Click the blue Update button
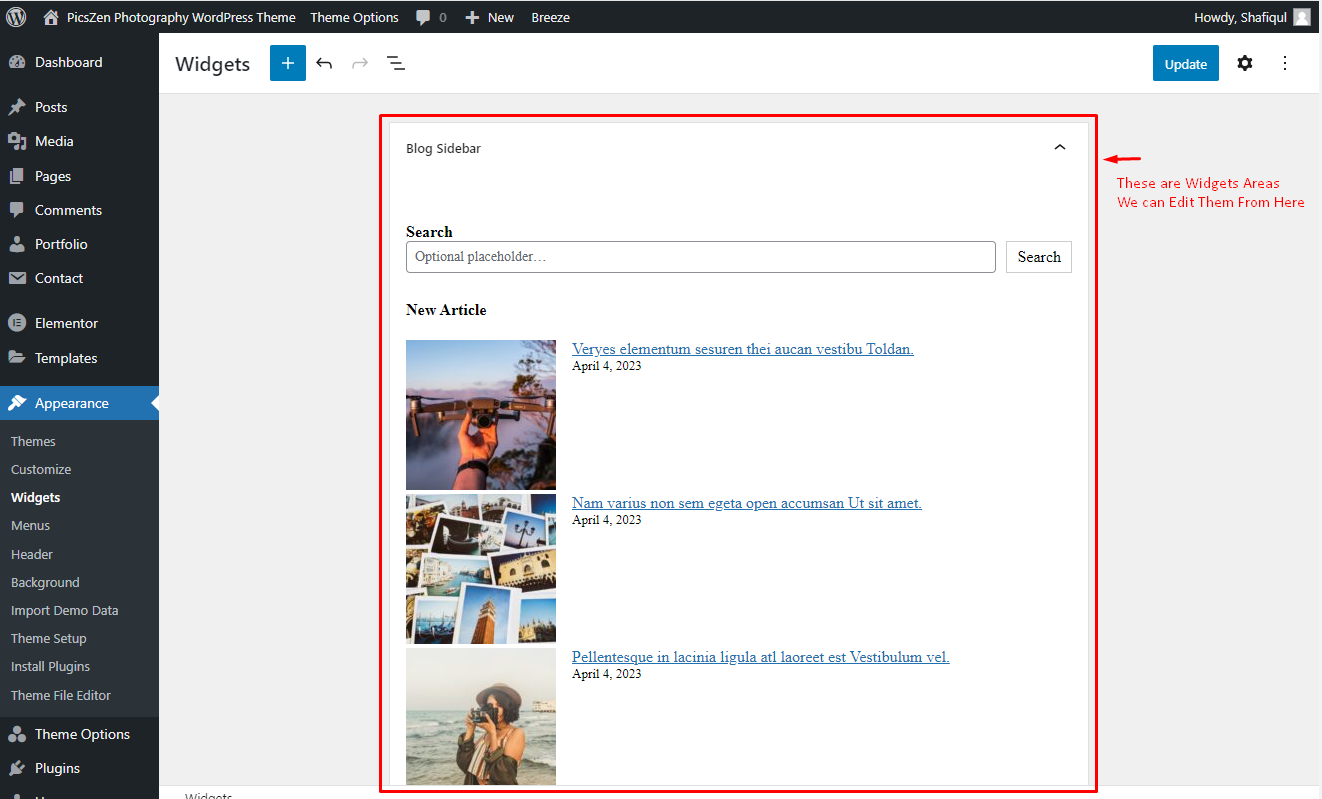Viewport: 1322px width, 799px height. [1186, 63]
